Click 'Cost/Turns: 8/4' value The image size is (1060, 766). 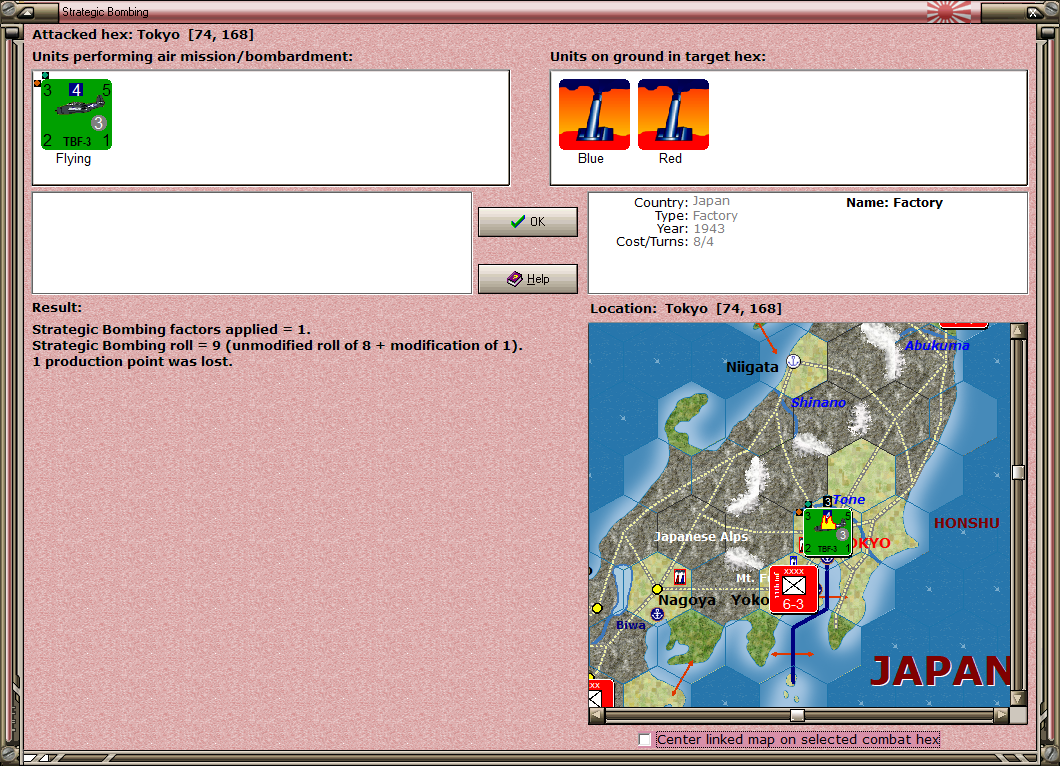pos(703,241)
